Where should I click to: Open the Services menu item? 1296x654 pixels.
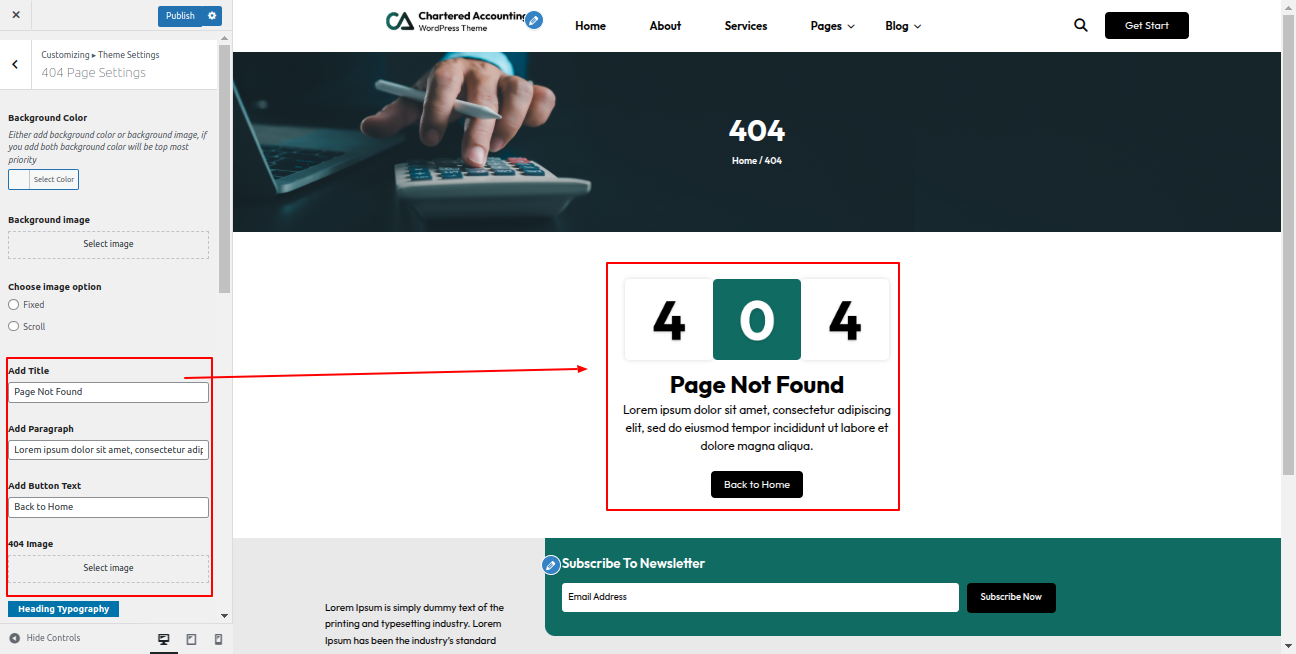[x=746, y=26]
